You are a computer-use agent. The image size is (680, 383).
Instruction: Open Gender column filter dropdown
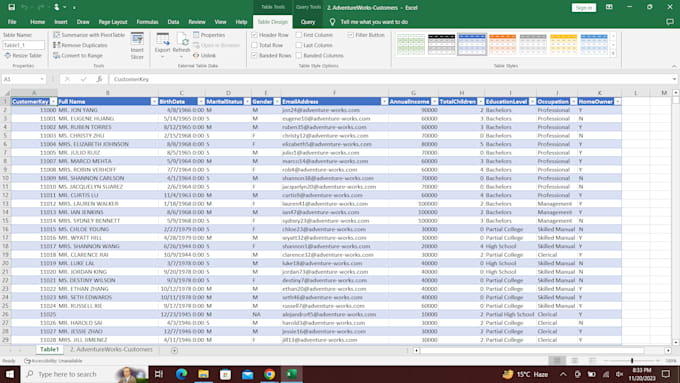277,101
